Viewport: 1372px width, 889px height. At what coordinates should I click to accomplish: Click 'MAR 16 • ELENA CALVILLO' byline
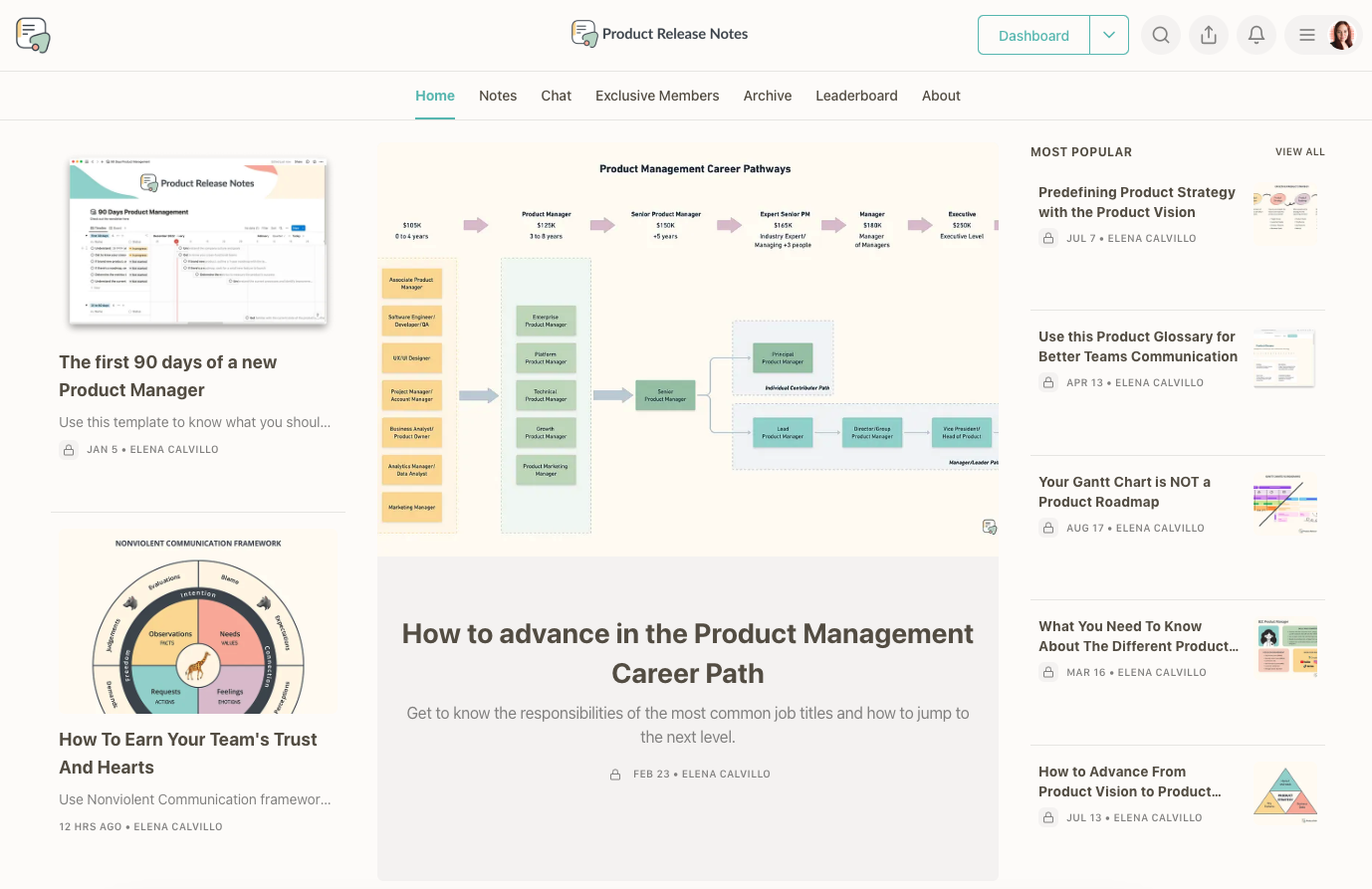click(x=1136, y=673)
